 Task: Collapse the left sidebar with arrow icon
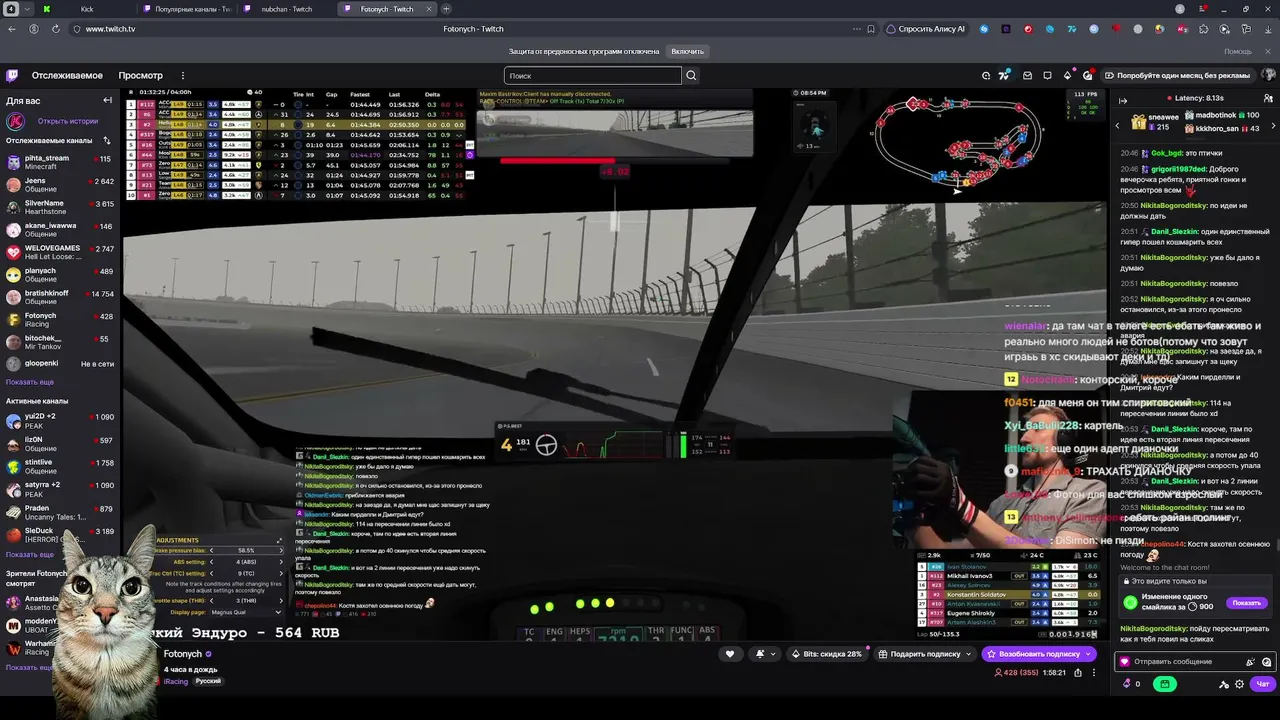click(107, 100)
